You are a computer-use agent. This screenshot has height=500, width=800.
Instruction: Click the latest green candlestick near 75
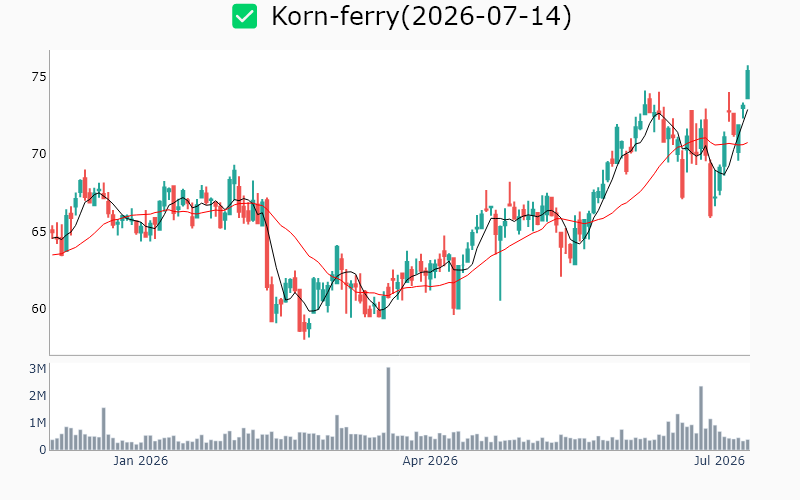pyautogui.click(x=748, y=84)
